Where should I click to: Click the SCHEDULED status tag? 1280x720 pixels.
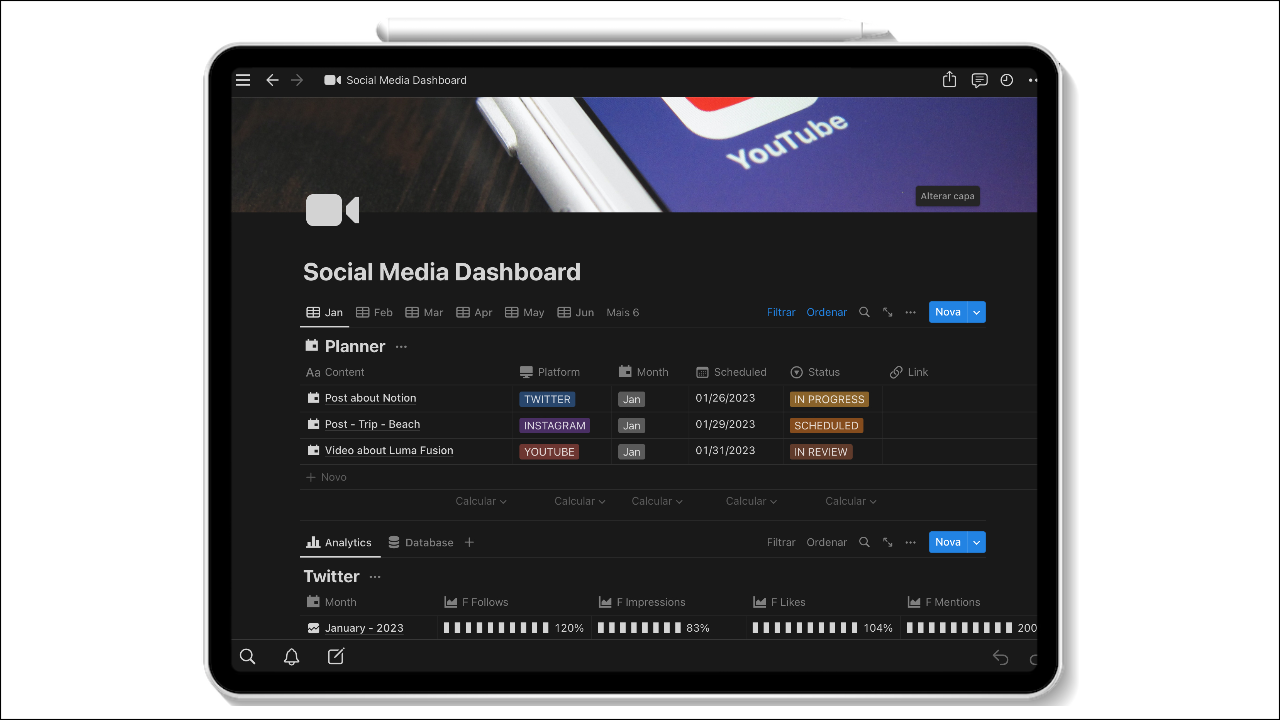click(x=826, y=425)
